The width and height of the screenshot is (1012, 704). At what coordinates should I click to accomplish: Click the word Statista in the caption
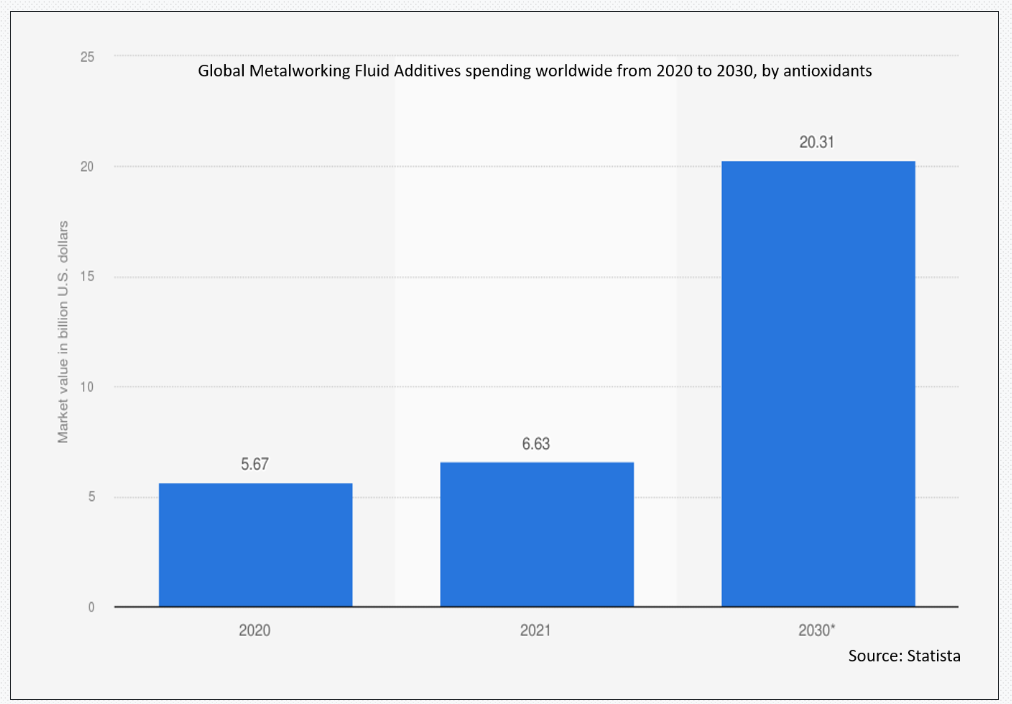(933, 656)
